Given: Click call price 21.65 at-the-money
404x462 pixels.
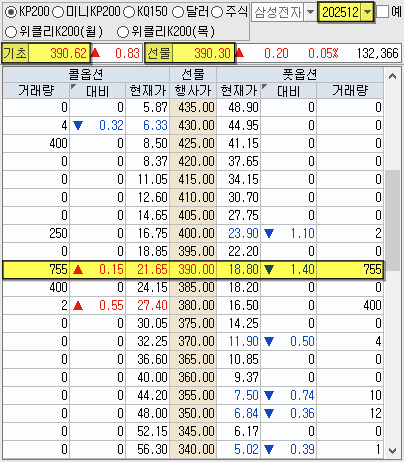Looking at the screenshot, I should point(152,270).
